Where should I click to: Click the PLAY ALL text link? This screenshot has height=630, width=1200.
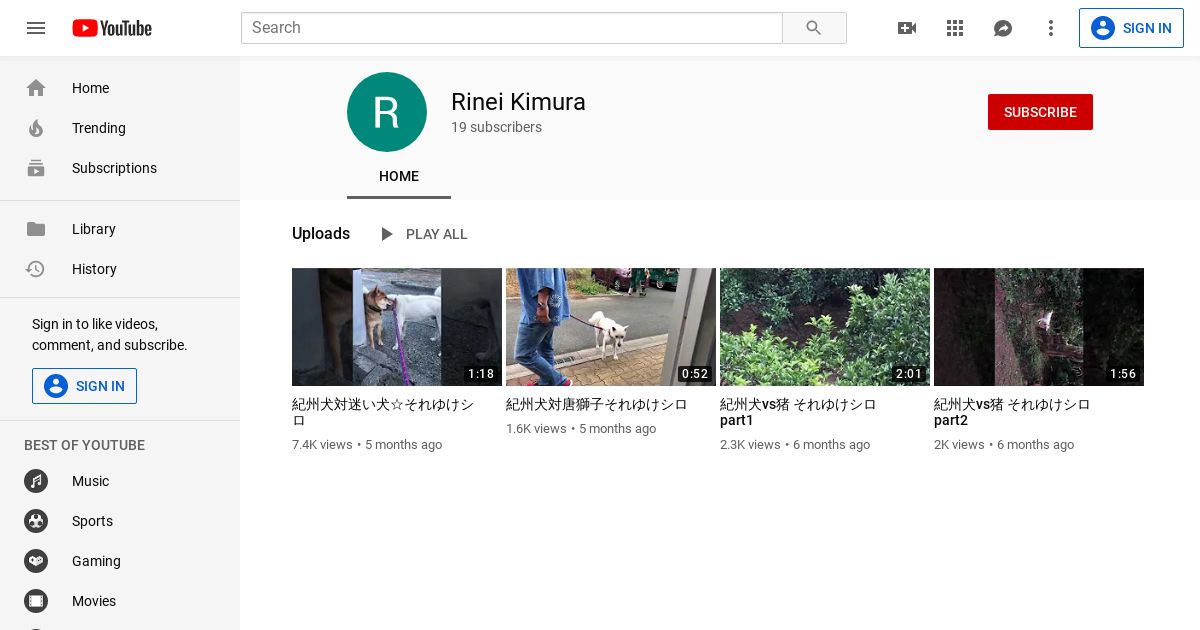click(437, 234)
